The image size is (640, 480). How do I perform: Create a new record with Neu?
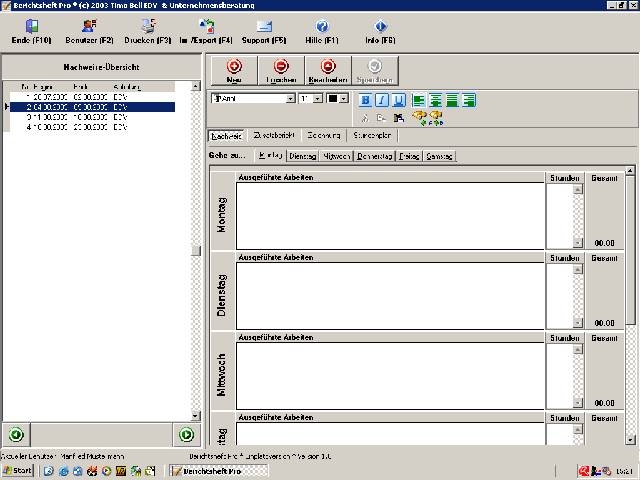tap(234, 70)
